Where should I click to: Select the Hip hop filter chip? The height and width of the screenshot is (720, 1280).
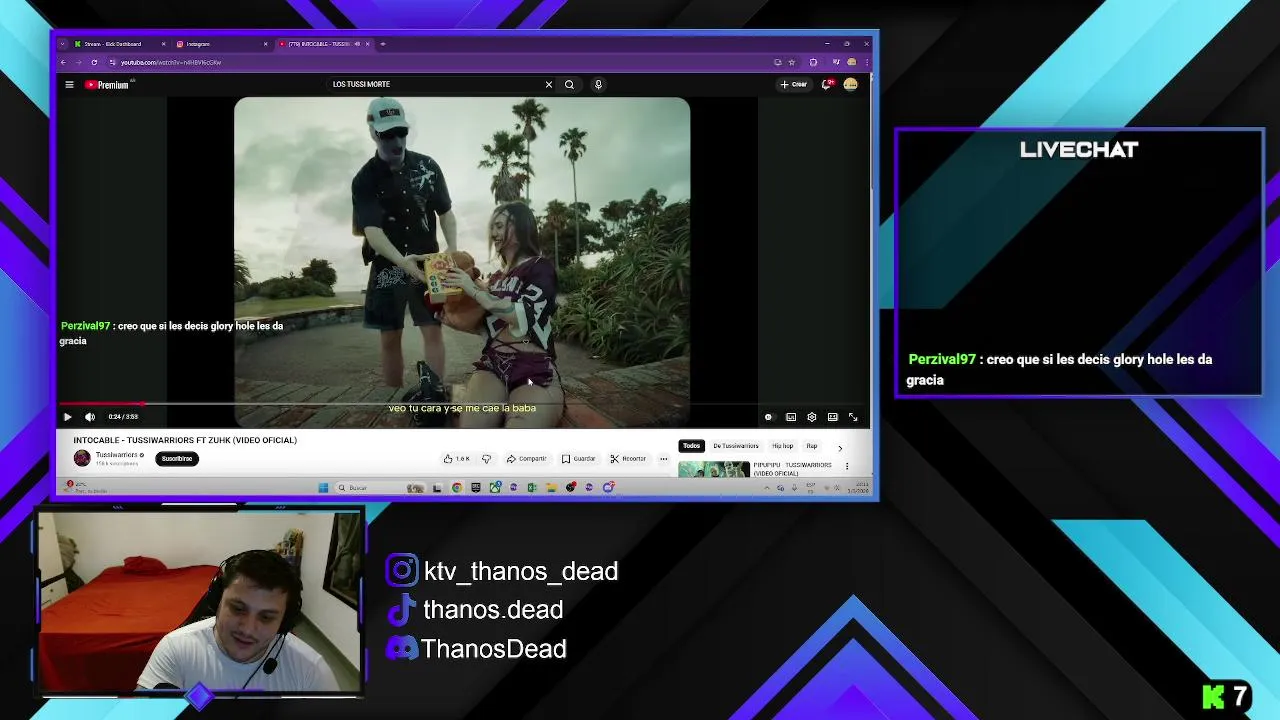tap(782, 446)
